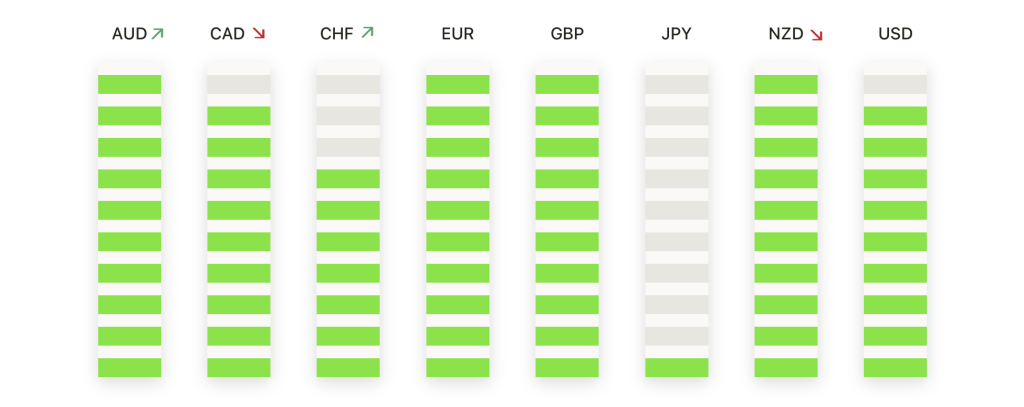Viewport: 1024px width, 407px height.
Task: Select the GBP currency label
Action: pyautogui.click(x=567, y=34)
